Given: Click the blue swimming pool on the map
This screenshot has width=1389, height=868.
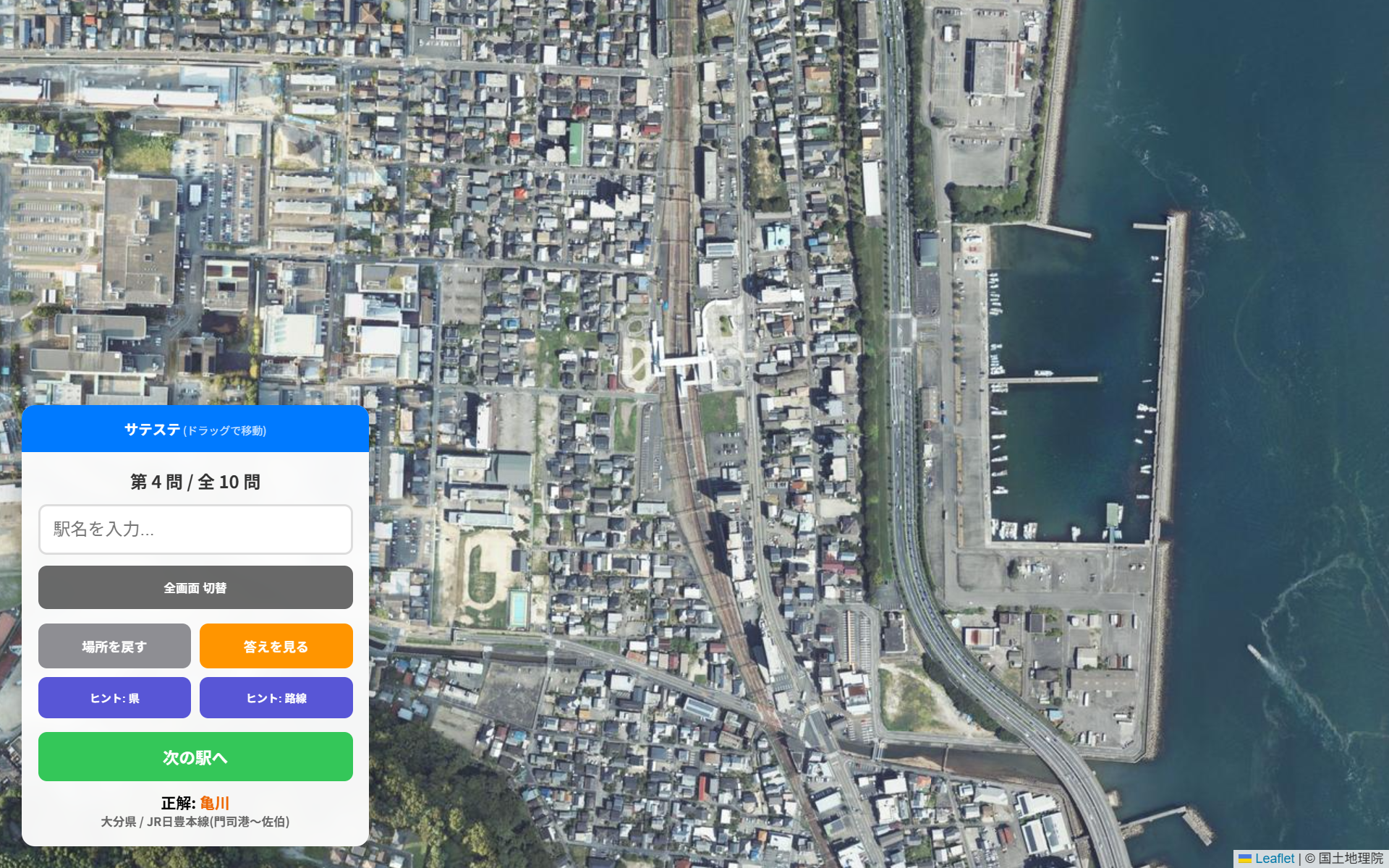Looking at the screenshot, I should point(517,608).
